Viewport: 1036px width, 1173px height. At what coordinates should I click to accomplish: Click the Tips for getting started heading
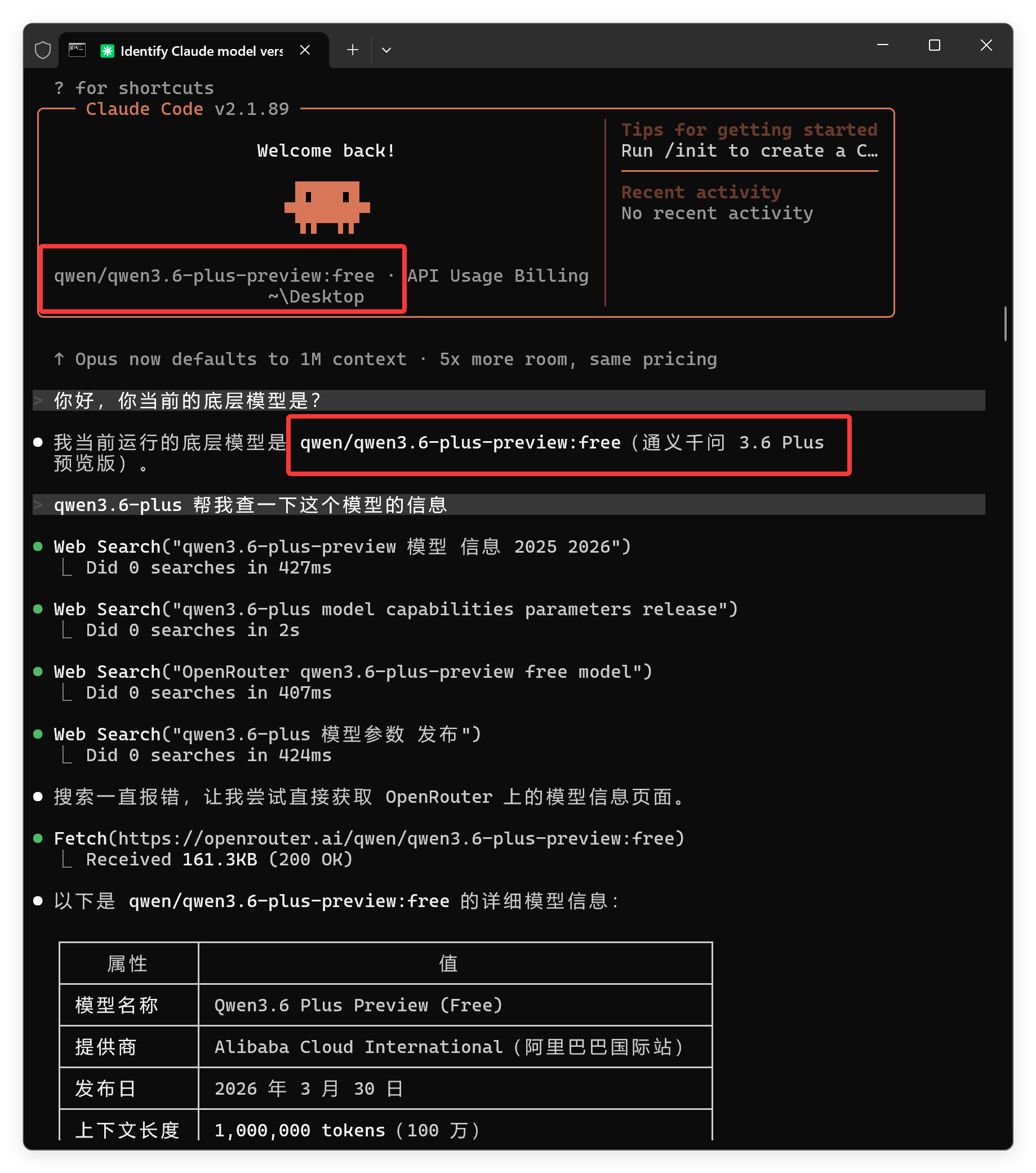[749, 130]
